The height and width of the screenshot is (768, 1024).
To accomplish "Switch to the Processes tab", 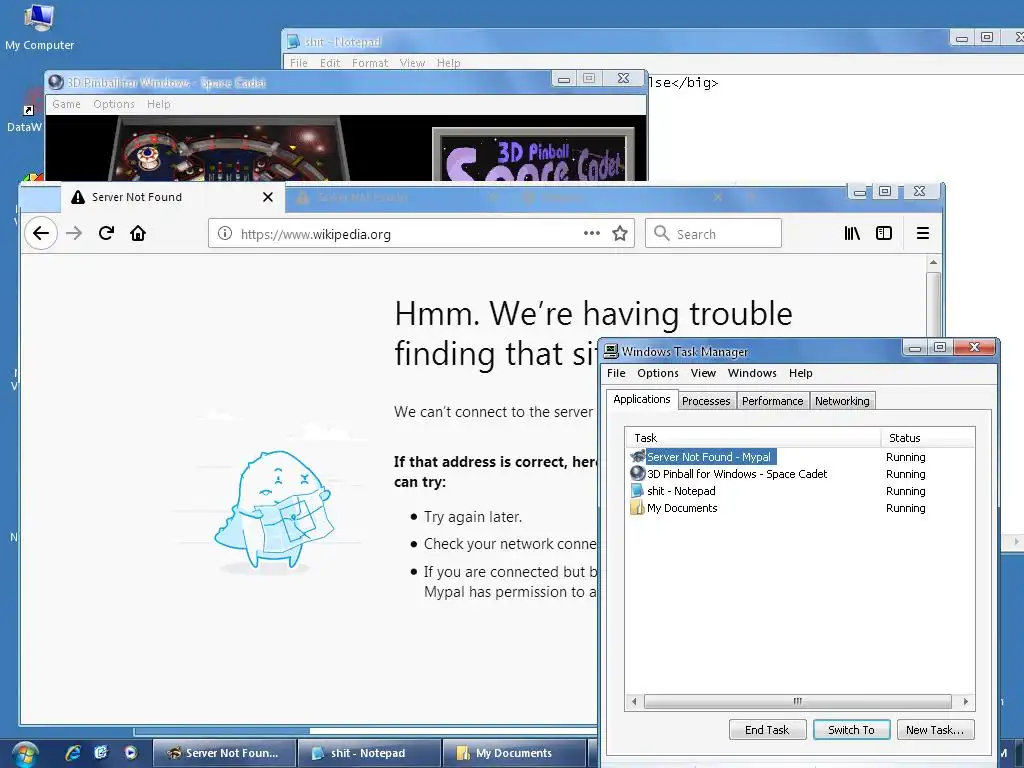I will tap(706, 401).
